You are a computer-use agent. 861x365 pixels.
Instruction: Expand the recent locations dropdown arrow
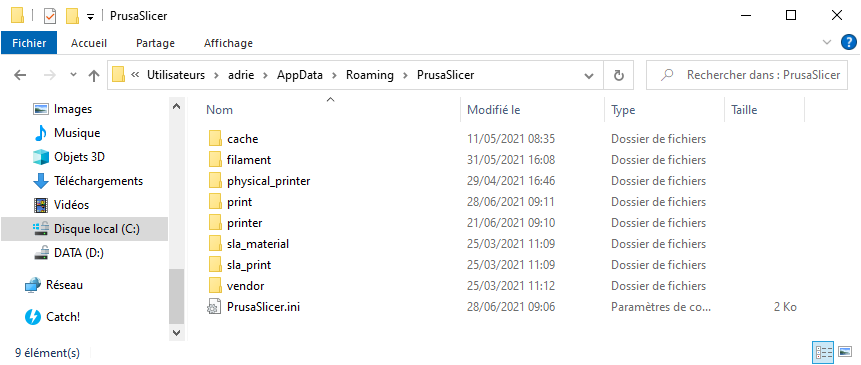[74, 75]
